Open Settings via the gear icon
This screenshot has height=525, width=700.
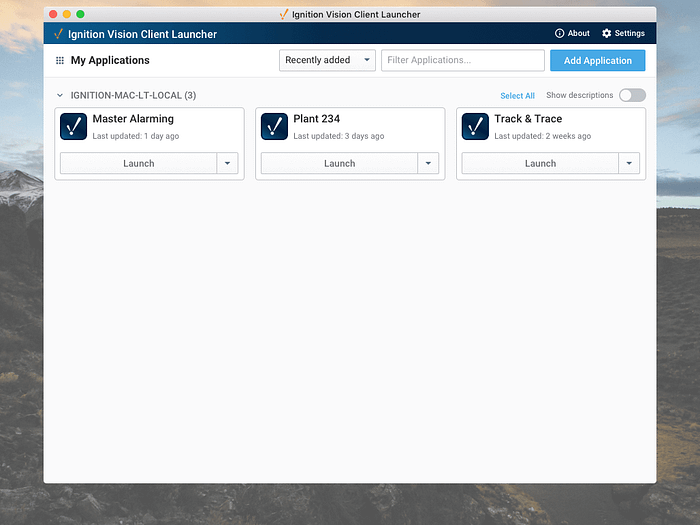tap(607, 33)
